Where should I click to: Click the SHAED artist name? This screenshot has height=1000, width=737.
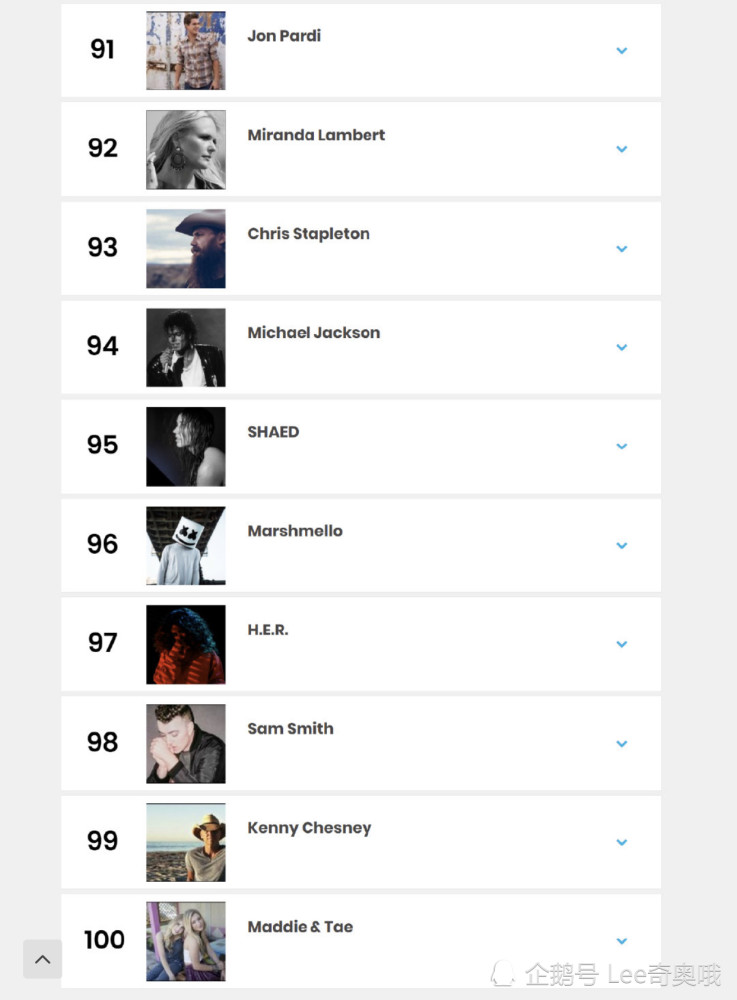click(273, 432)
